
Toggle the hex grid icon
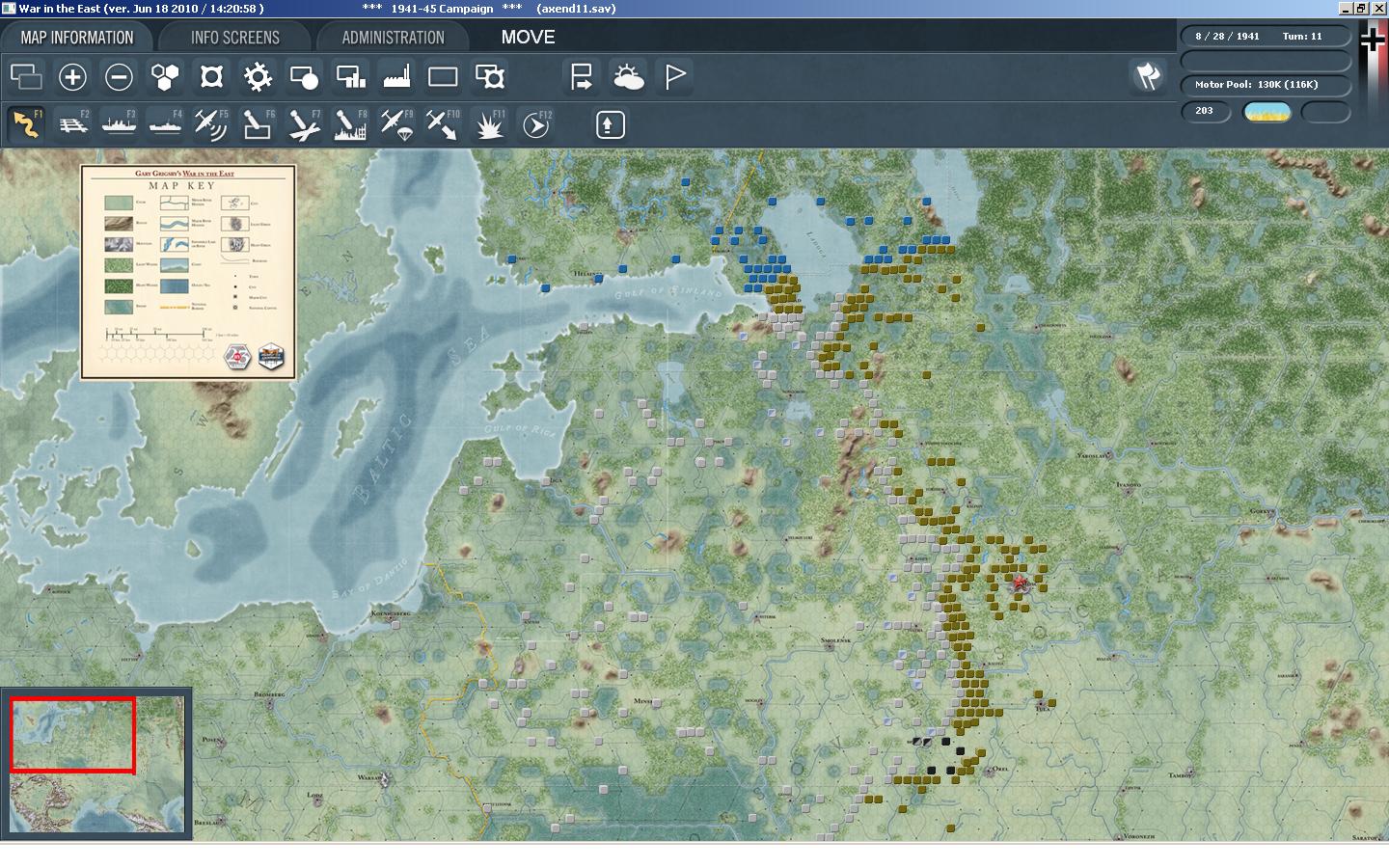point(165,76)
